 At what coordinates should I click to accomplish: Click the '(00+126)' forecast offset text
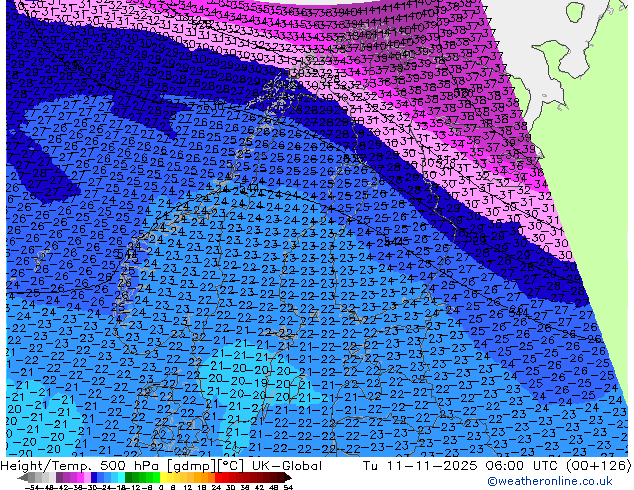tap(598, 466)
